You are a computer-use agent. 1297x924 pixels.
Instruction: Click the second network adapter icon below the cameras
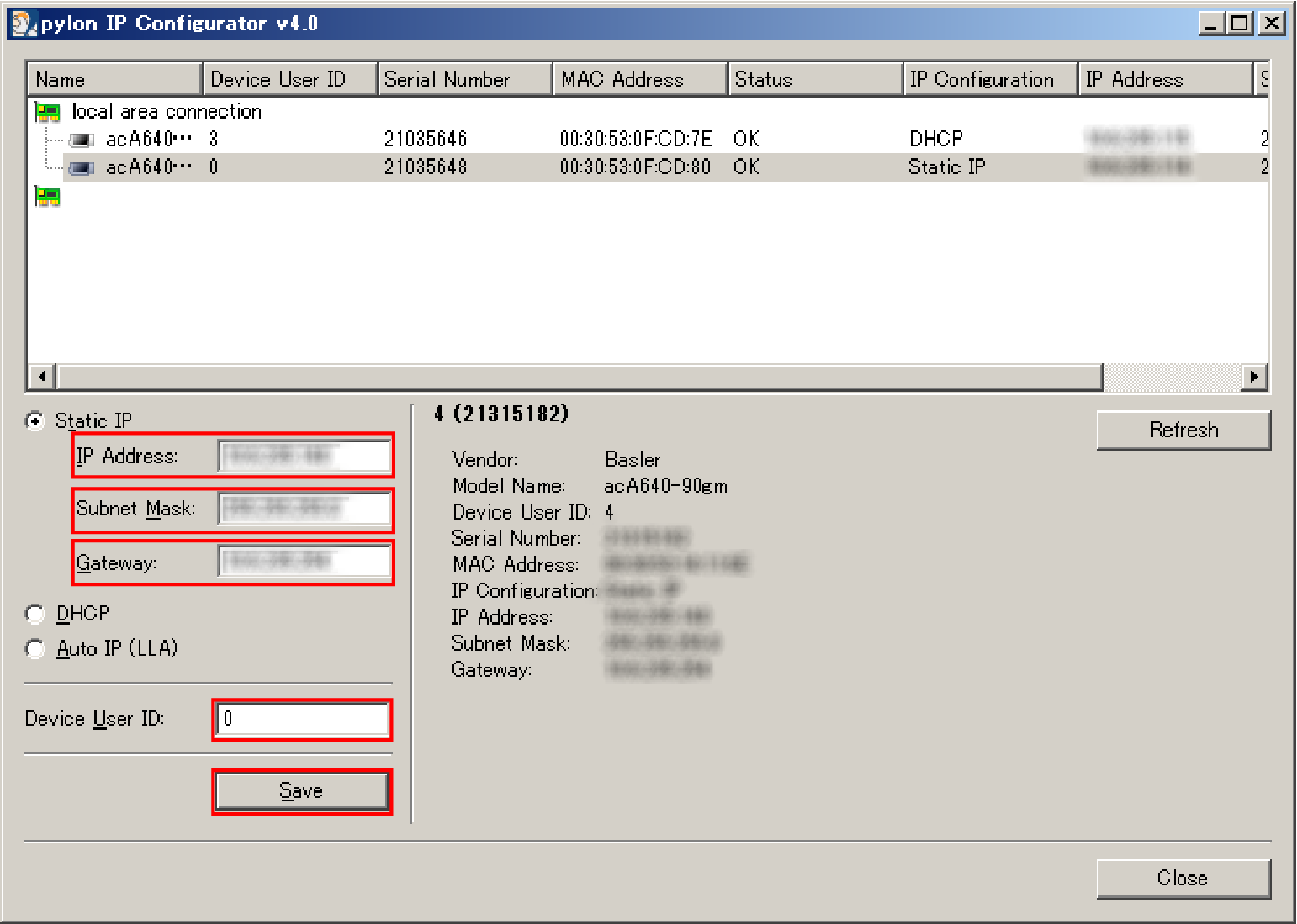[x=47, y=197]
